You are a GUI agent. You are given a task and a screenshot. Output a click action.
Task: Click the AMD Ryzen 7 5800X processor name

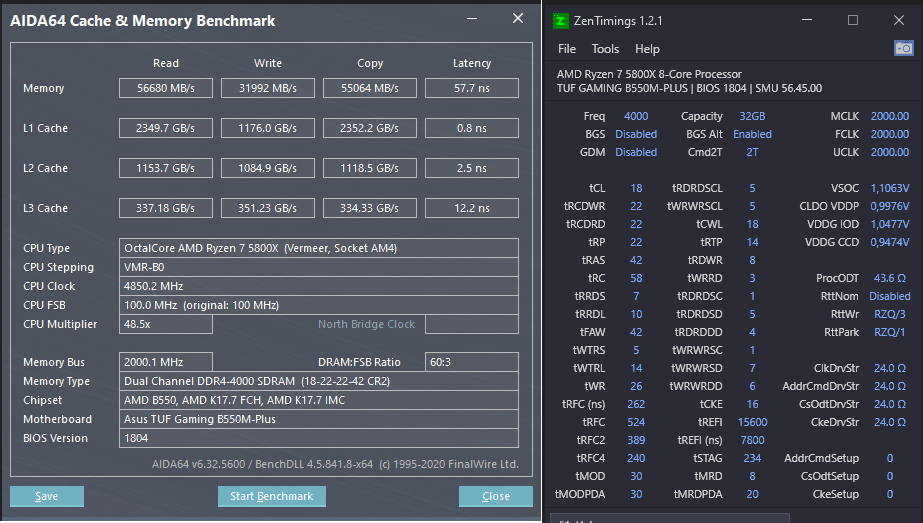649,74
